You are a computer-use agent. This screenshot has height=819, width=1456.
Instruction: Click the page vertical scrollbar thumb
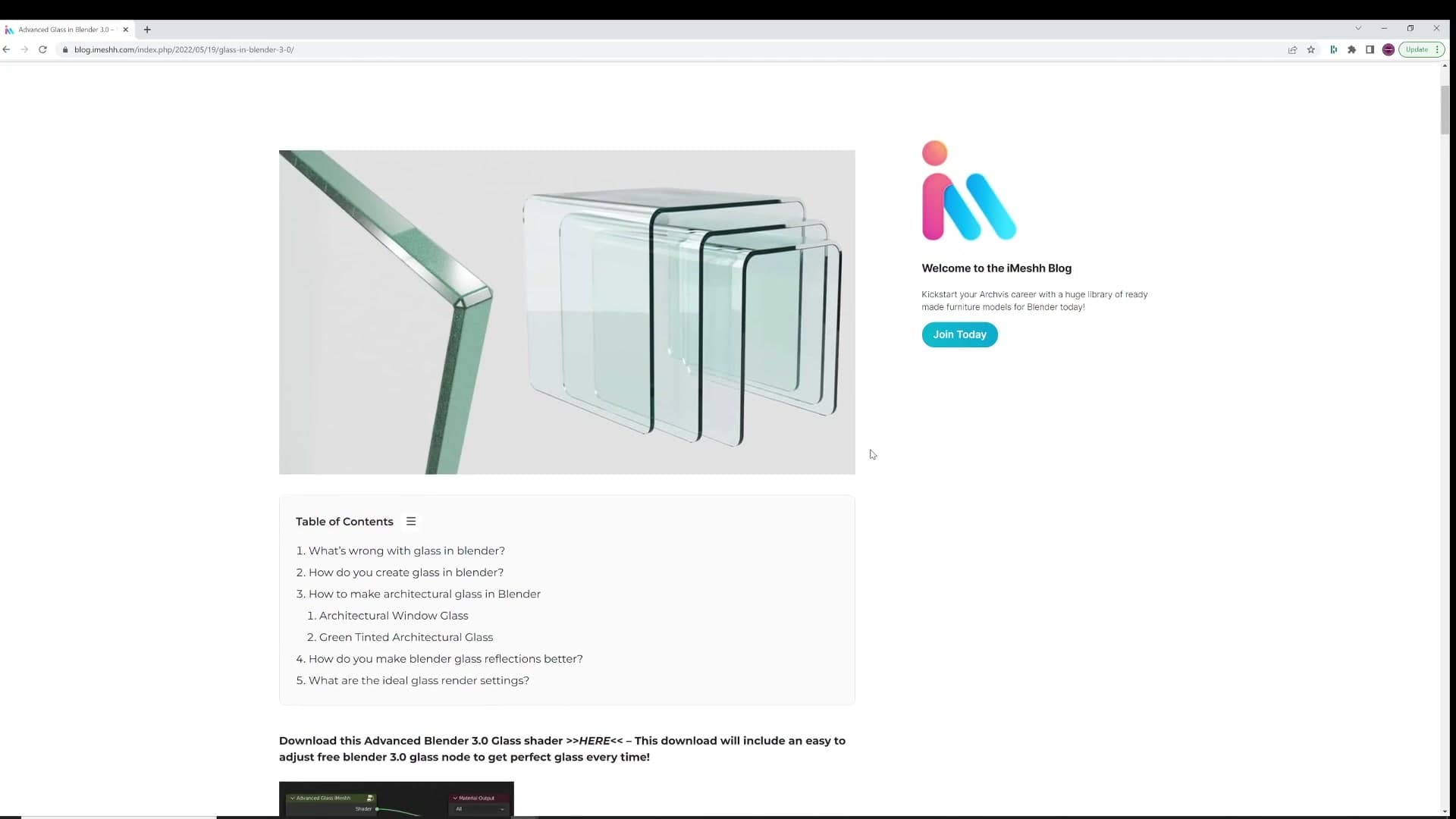(1445, 111)
